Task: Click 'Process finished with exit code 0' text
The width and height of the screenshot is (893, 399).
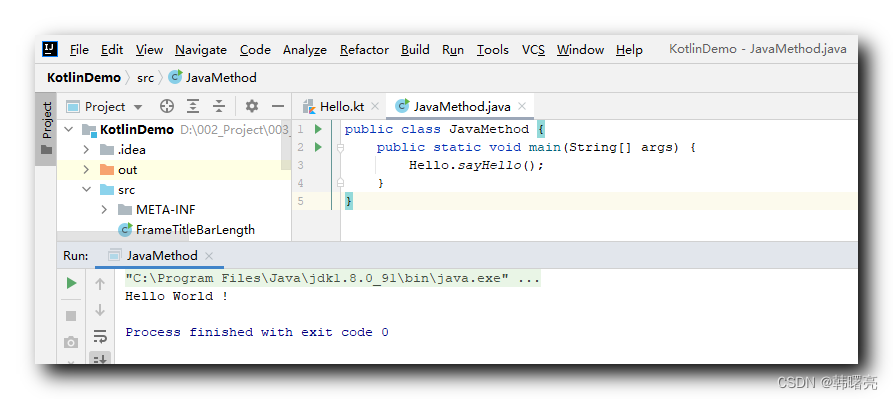Action: [x=257, y=332]
